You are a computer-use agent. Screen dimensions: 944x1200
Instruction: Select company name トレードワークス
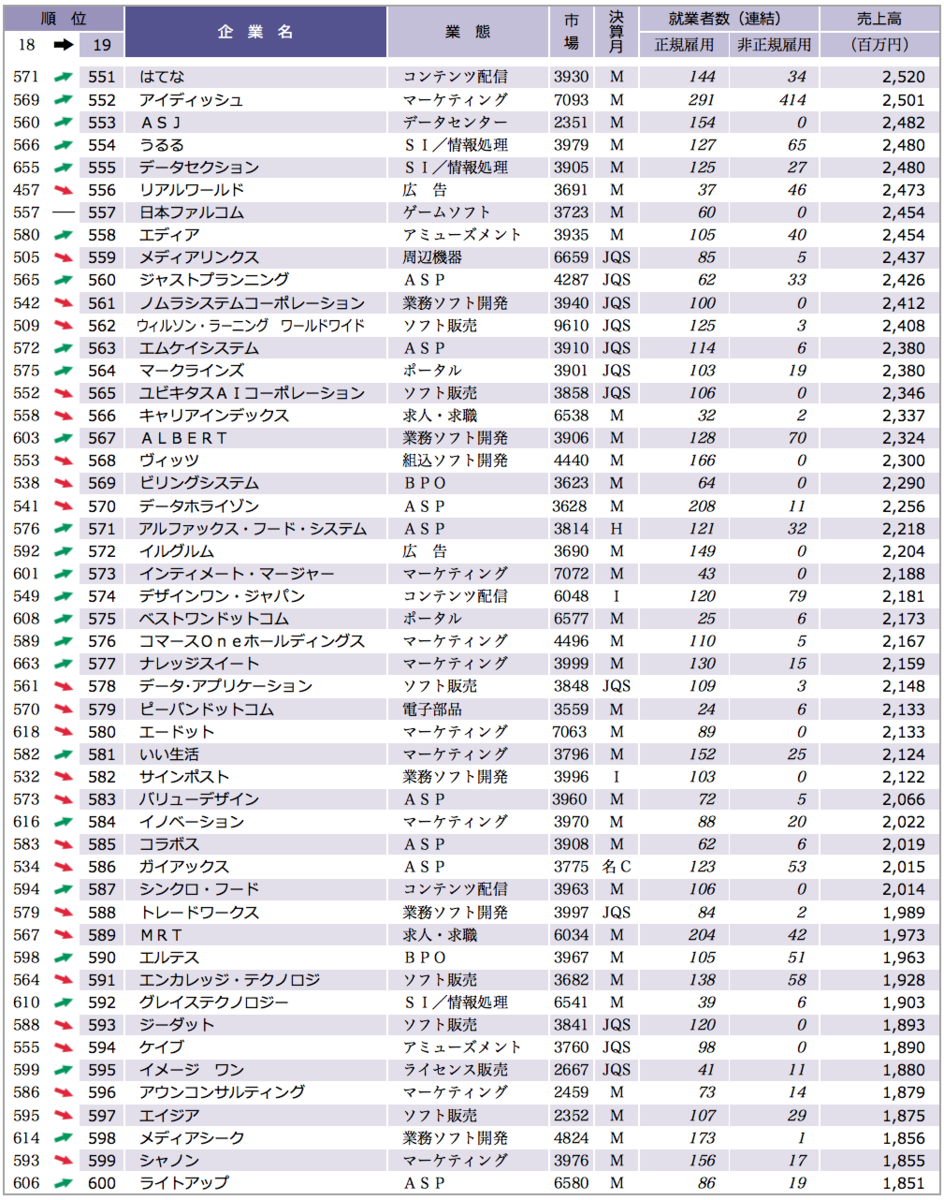click(200, 912)
